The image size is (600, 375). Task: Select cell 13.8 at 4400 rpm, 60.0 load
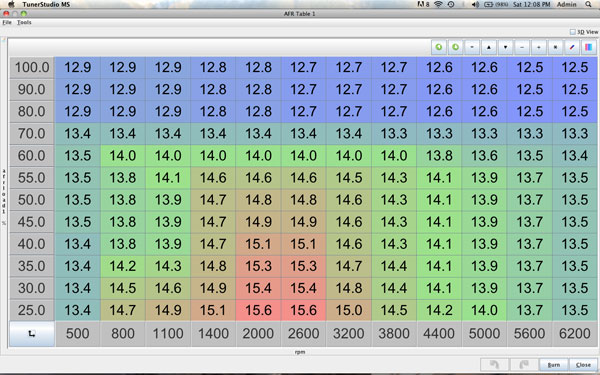[x=439, y=156]
